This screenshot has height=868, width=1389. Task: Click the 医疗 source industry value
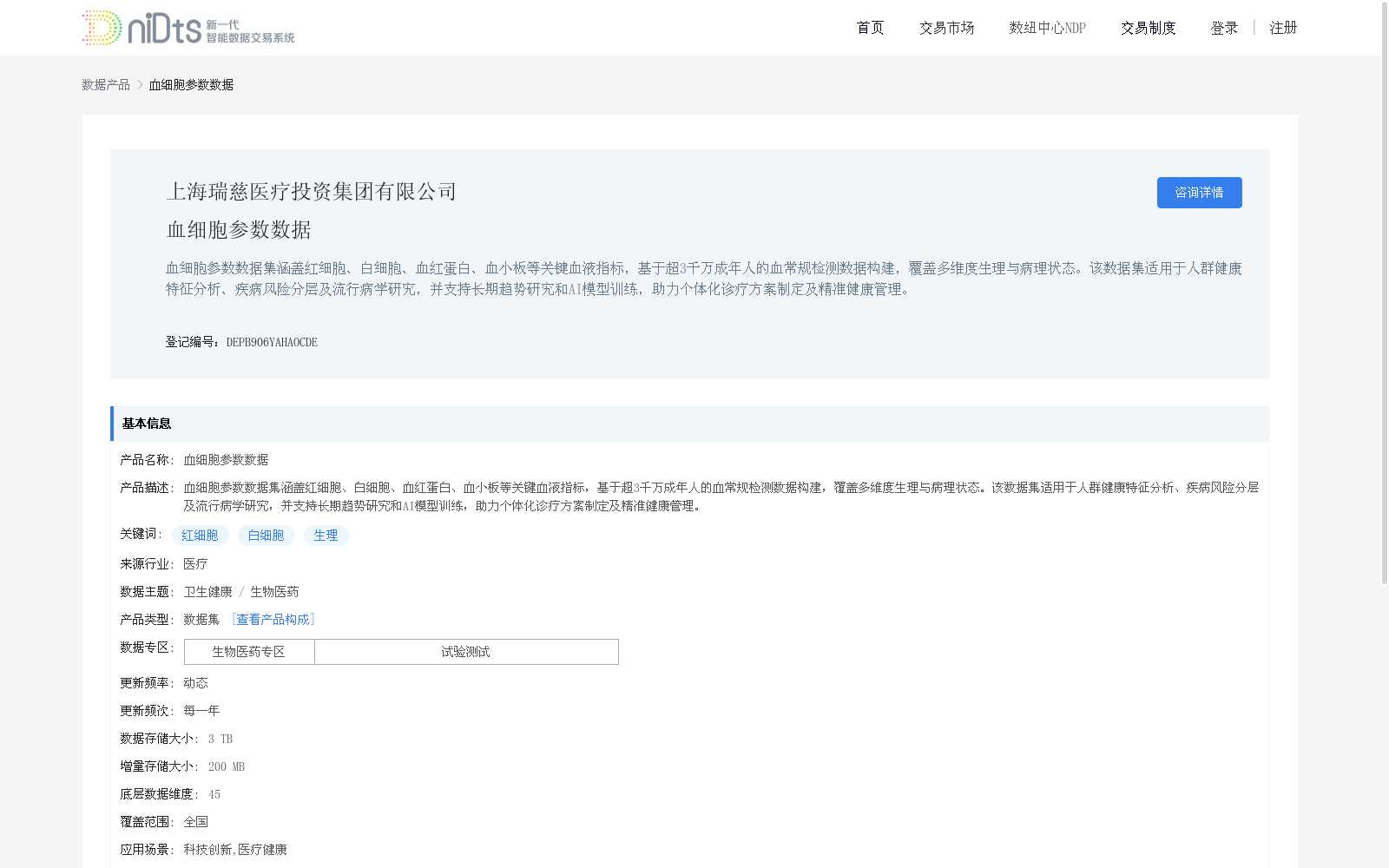[195, 564]
